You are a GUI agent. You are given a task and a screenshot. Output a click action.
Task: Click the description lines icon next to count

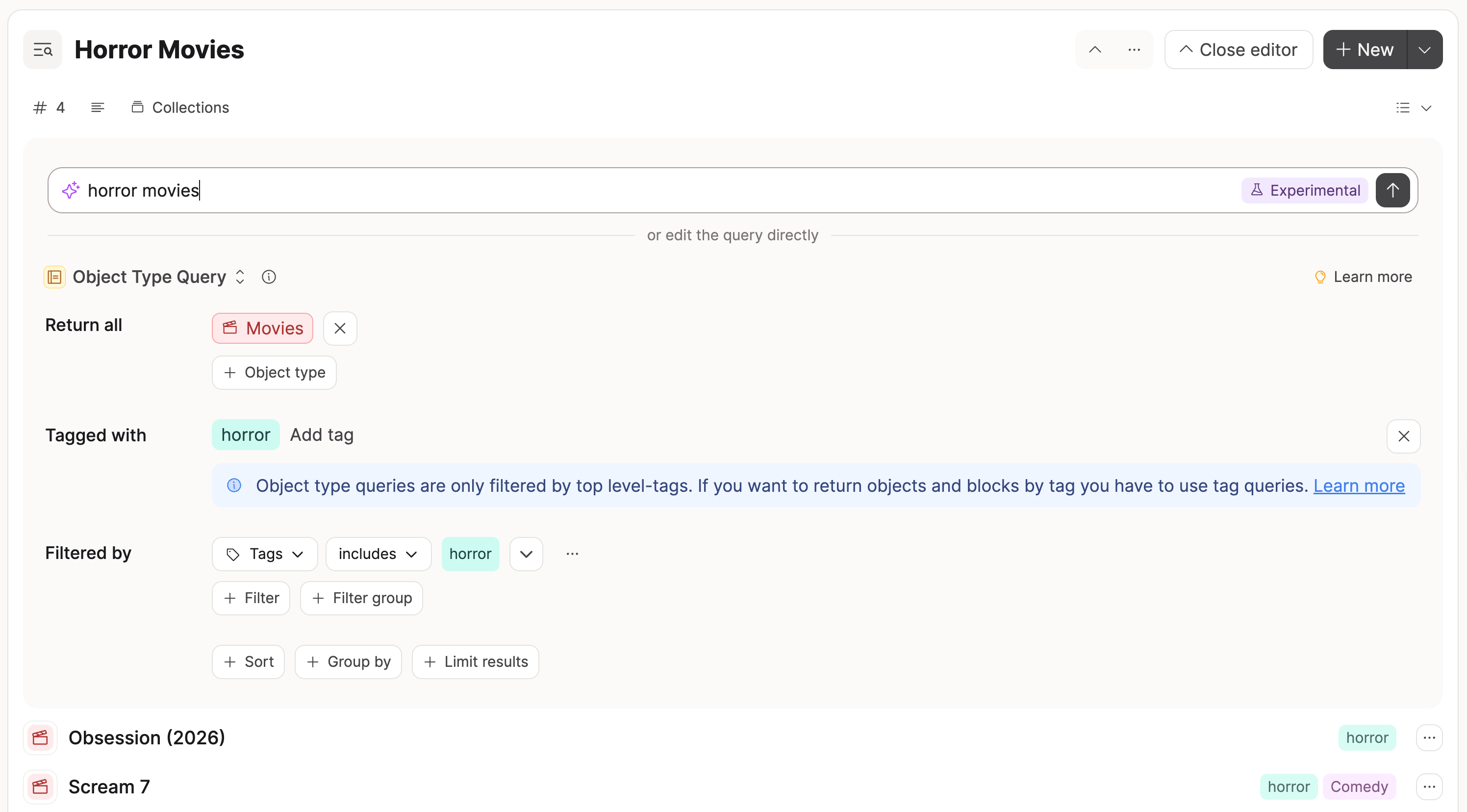(x=98, y=107)
